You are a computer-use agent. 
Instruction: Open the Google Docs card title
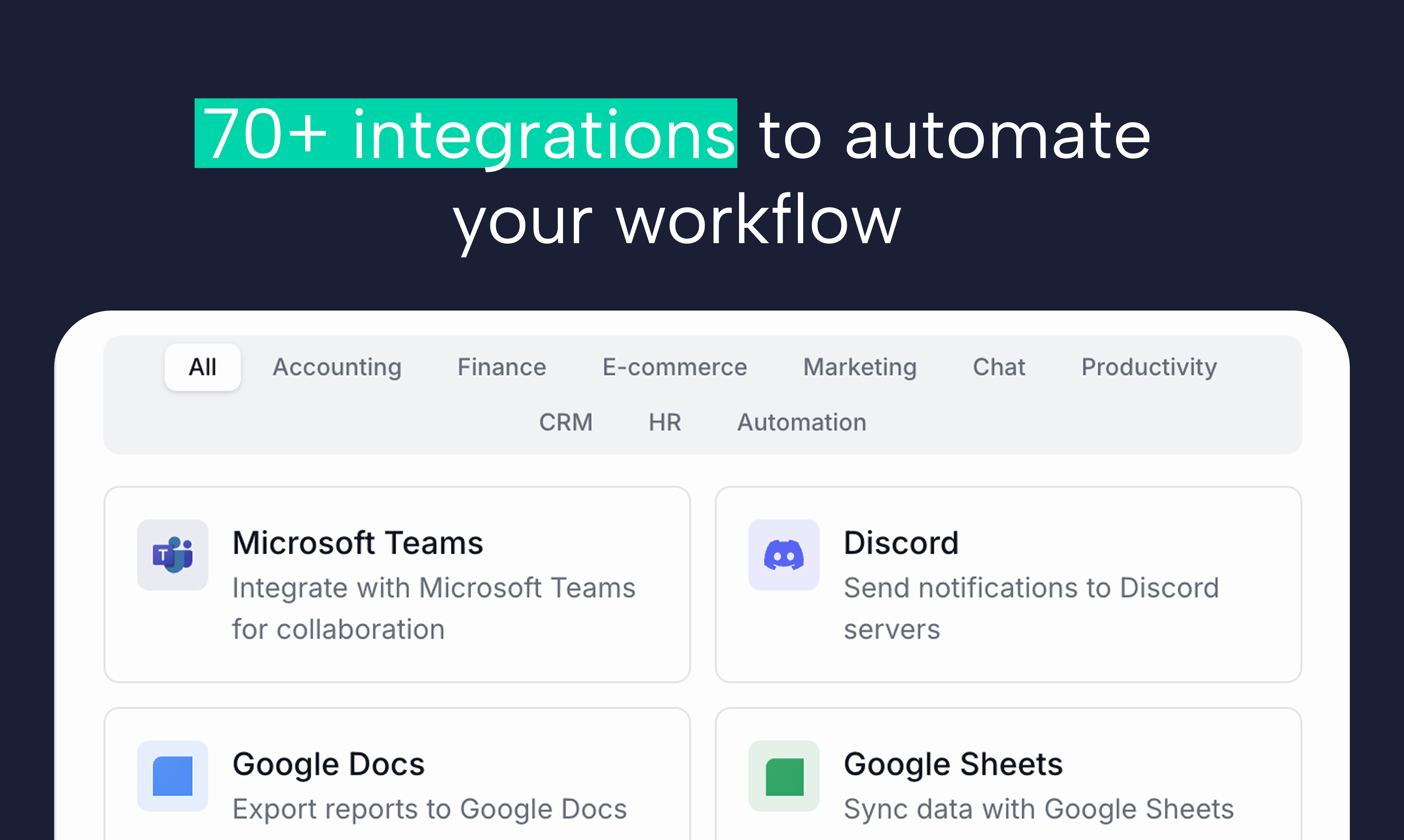(x=329, y=765)
